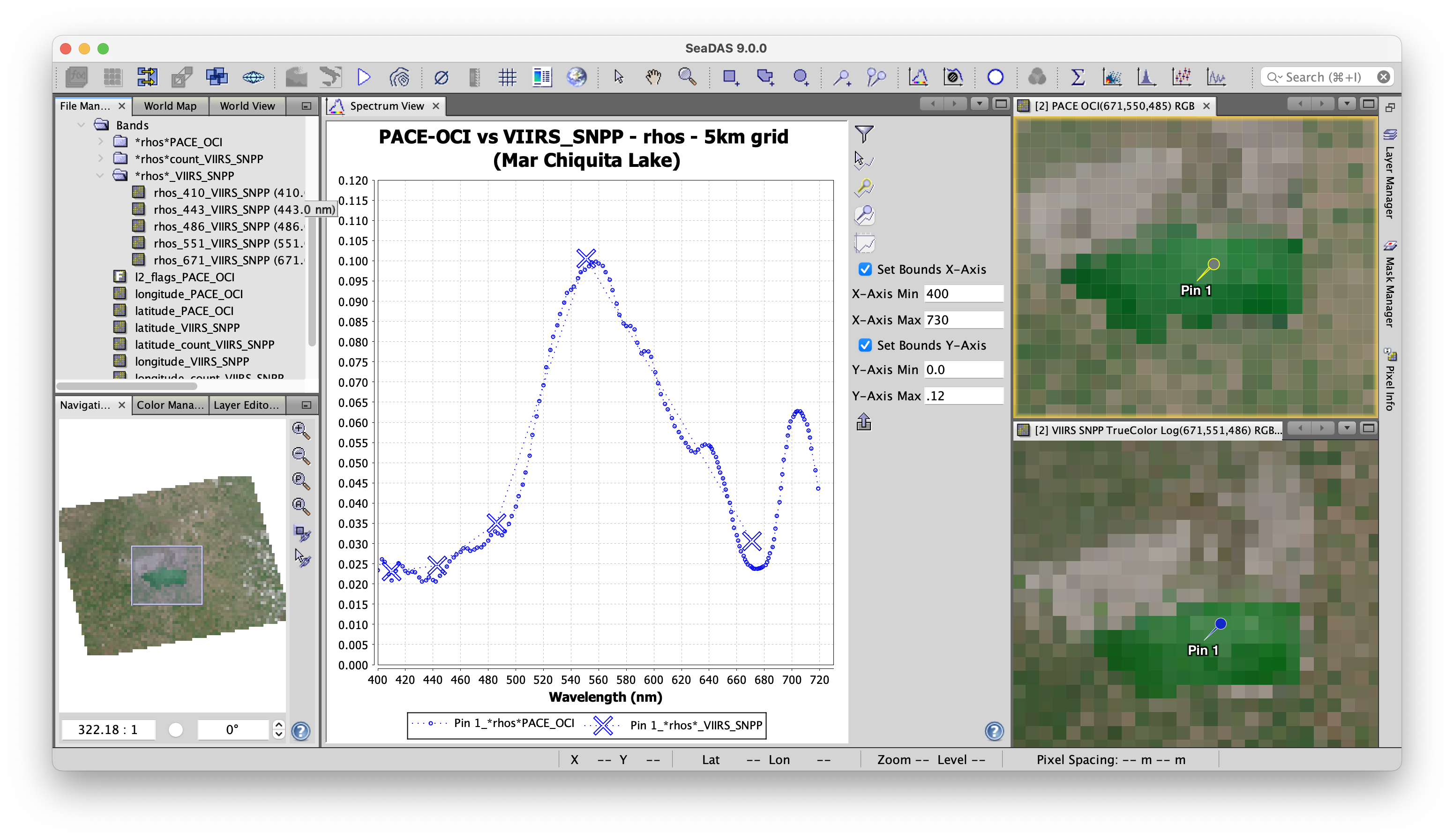Select the PACE OCI RGB image tab
The image size is (1454, 840).
click(1114, 105)
